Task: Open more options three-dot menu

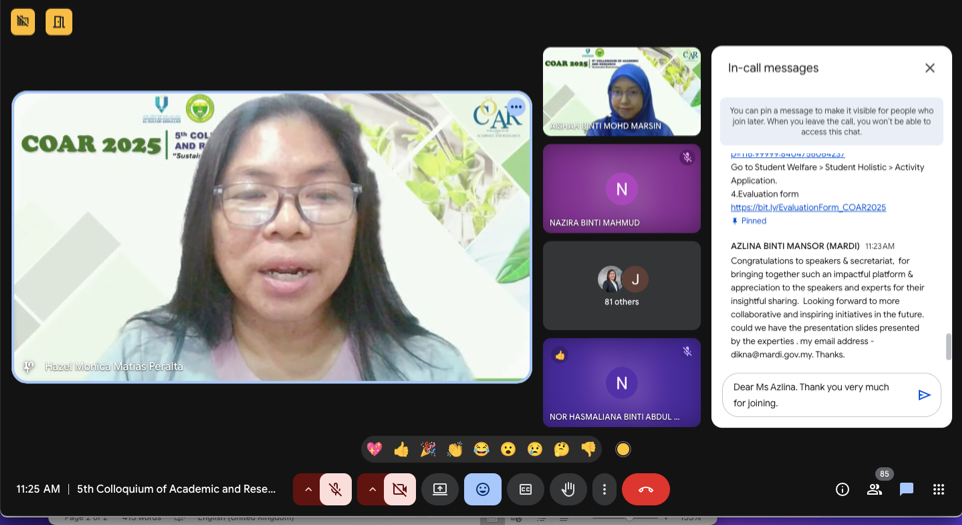Action: [604, 489]
